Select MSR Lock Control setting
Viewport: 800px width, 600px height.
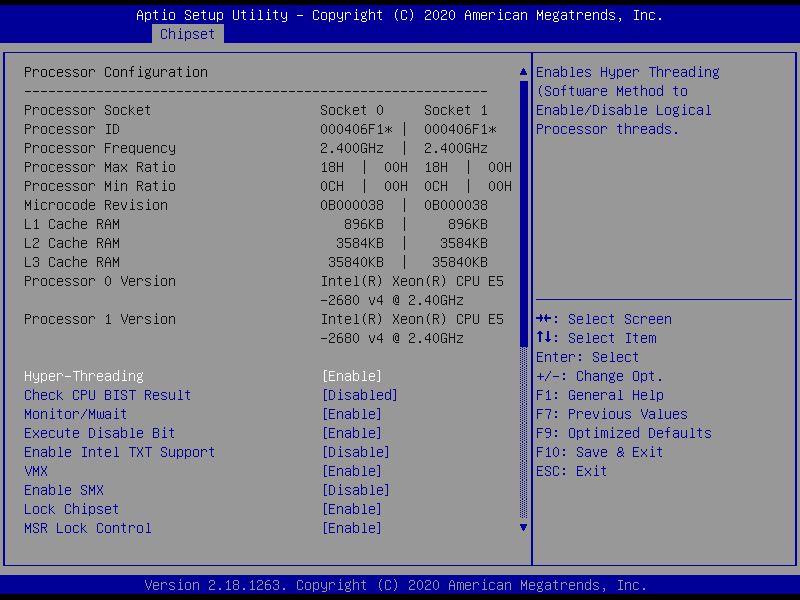click(x=88, y=528)
